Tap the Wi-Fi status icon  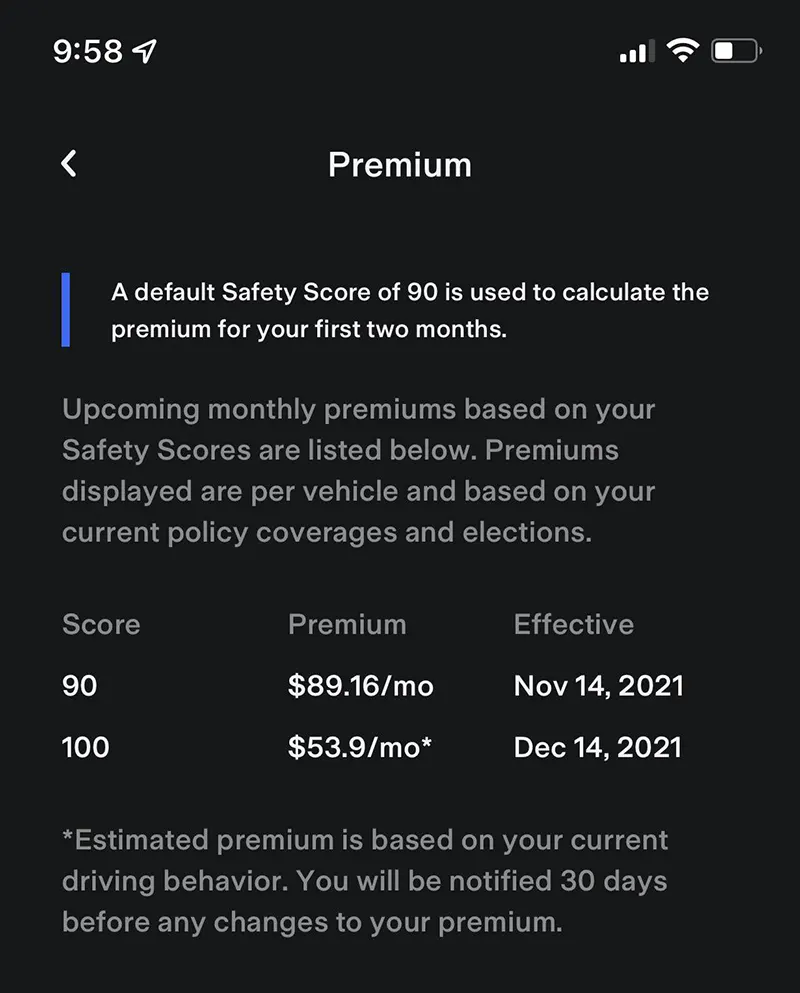click(683, 51)
